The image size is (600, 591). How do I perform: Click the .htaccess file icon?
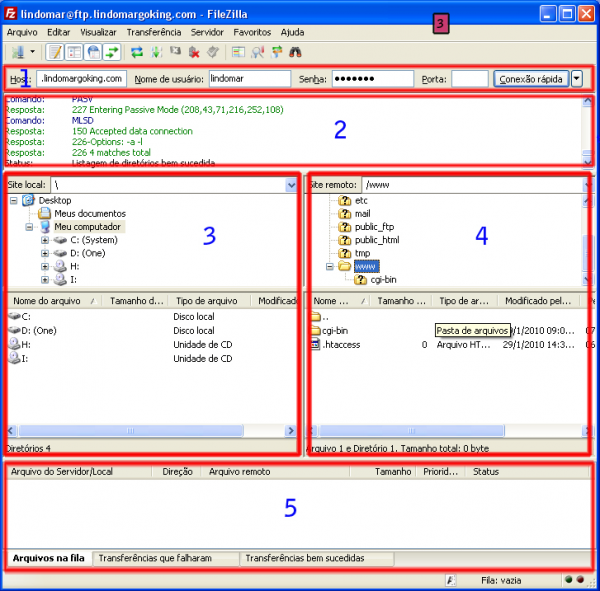tap(316, 344)
